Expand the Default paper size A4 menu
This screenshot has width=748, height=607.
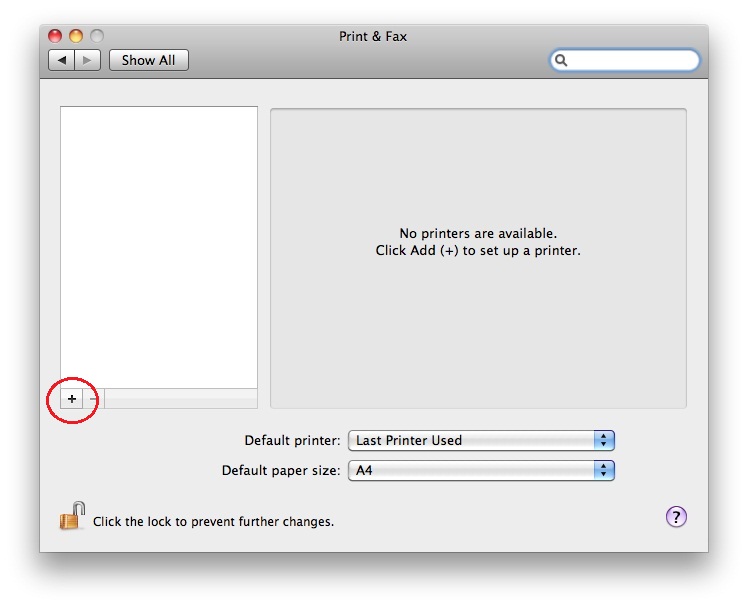click(481, 470)
